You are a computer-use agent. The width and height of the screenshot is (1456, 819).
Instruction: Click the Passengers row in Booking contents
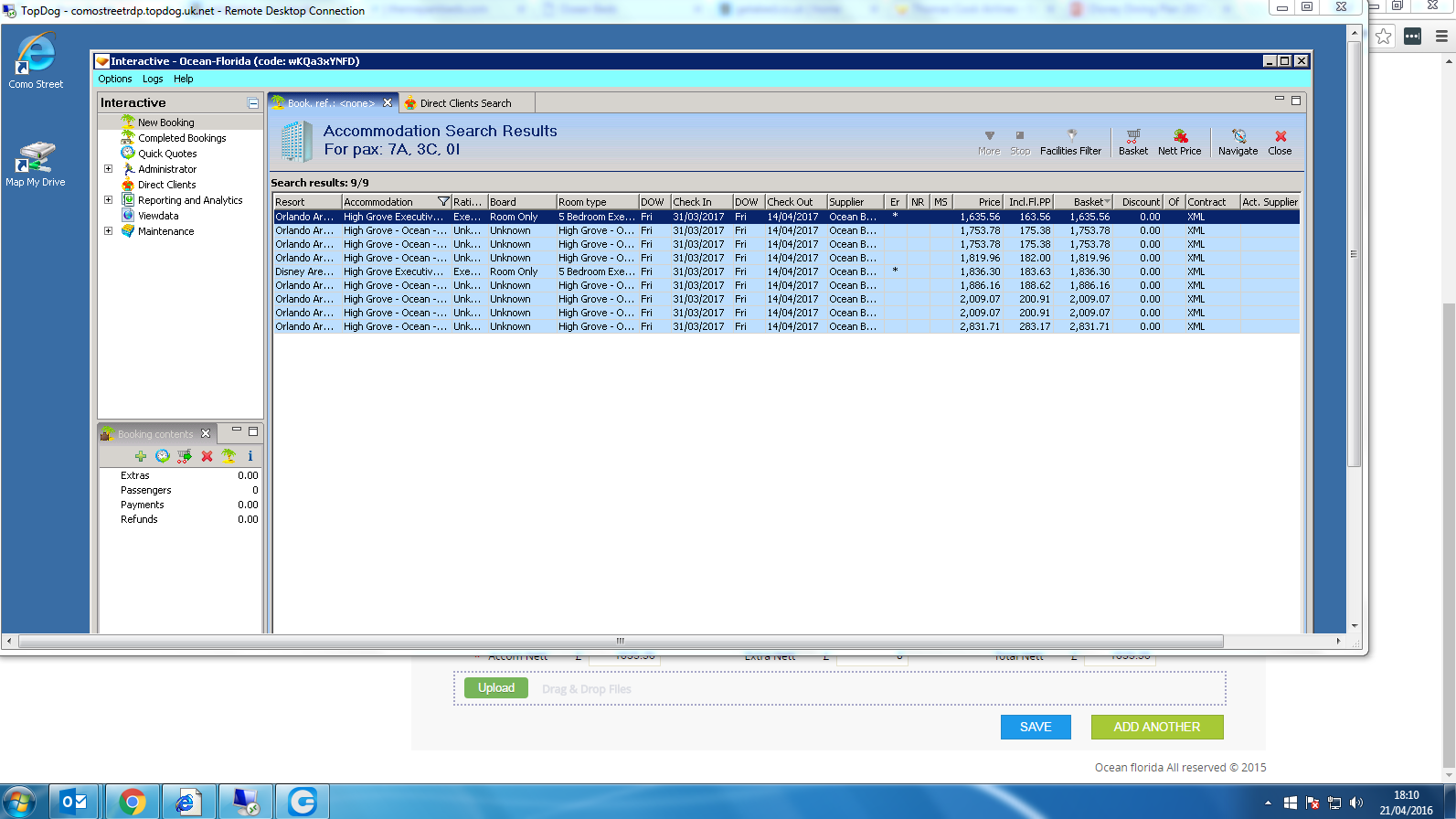179,490
